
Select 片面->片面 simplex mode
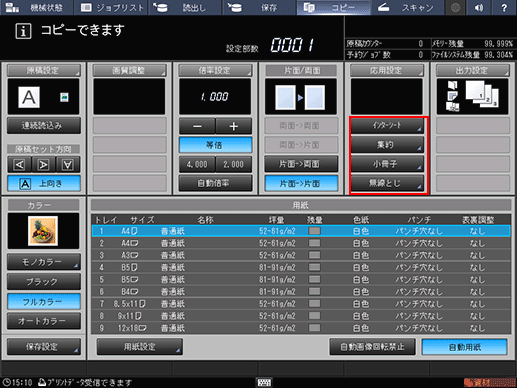click(301, 183)
